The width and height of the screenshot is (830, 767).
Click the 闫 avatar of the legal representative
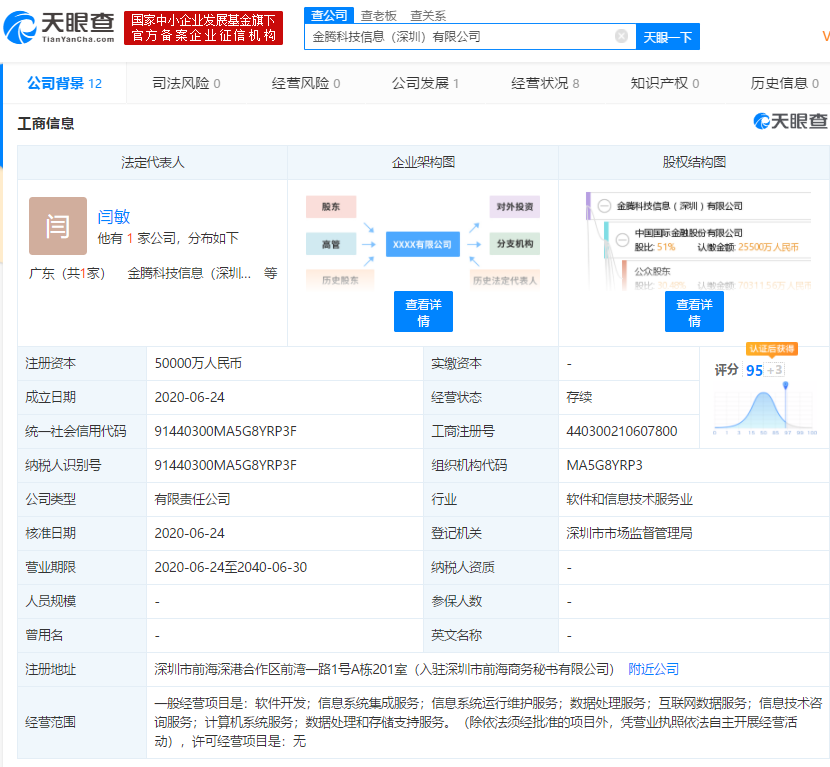click(x=58, y=226)
